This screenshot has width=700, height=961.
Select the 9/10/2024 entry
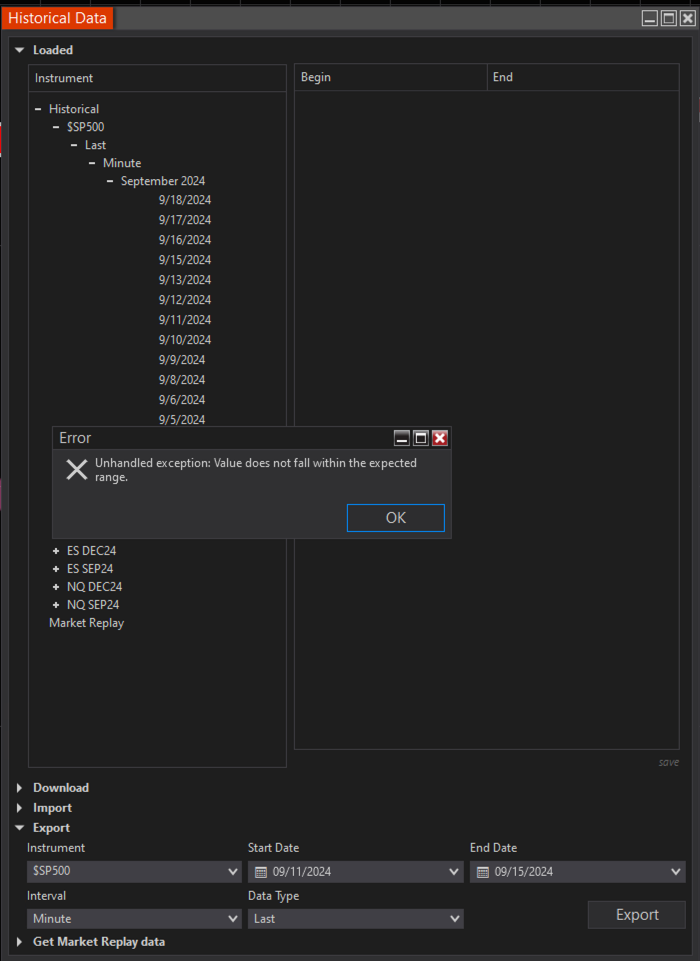[185, 340]
